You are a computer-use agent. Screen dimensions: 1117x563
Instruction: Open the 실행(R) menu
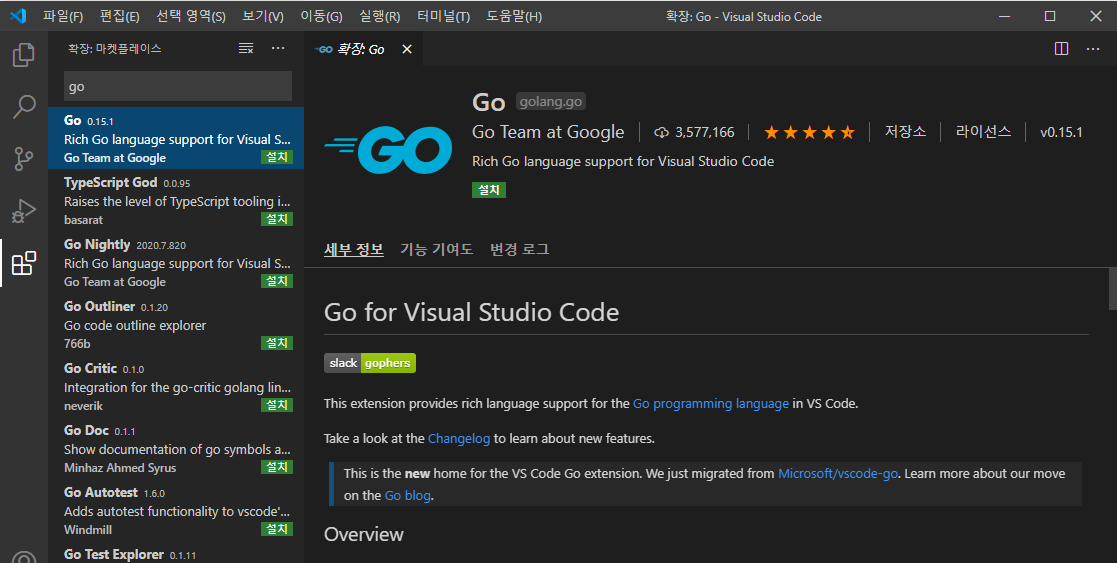coord(380,16)
